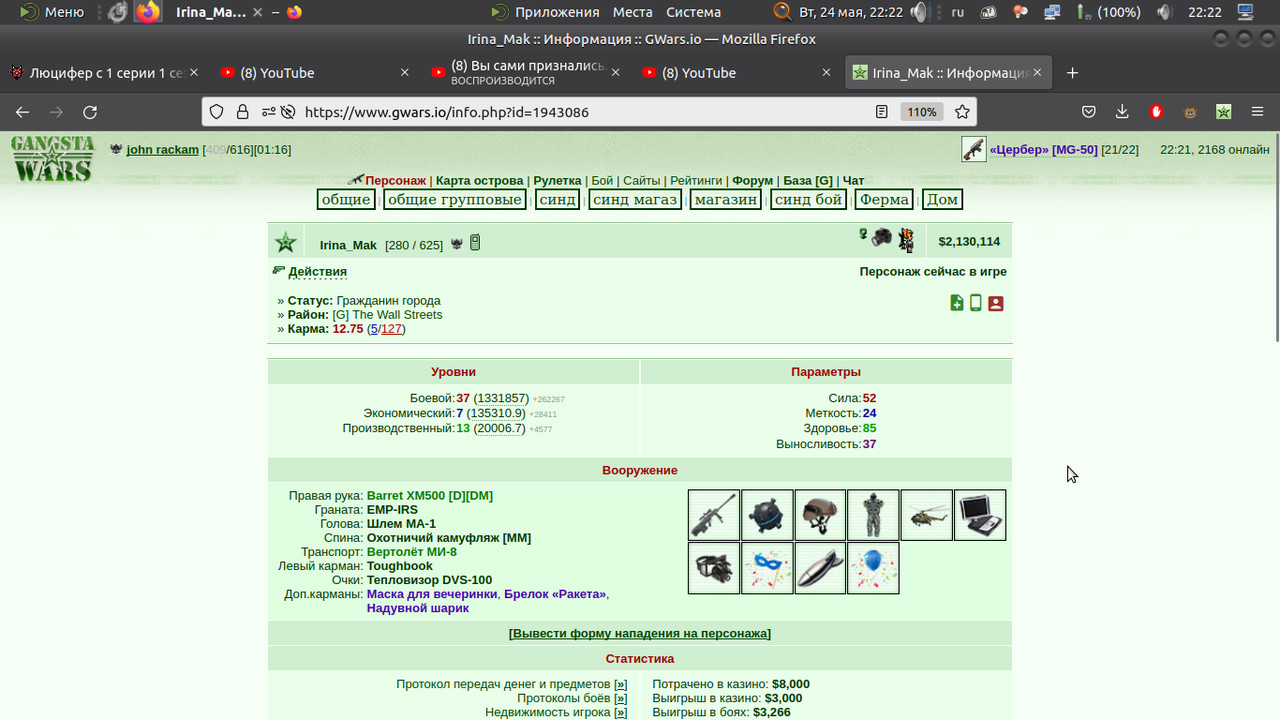This screenshot has height=720, width=1280.
Task: Click the Barret XM500 rifle thumbnail
Action: (x=714, y=515)
